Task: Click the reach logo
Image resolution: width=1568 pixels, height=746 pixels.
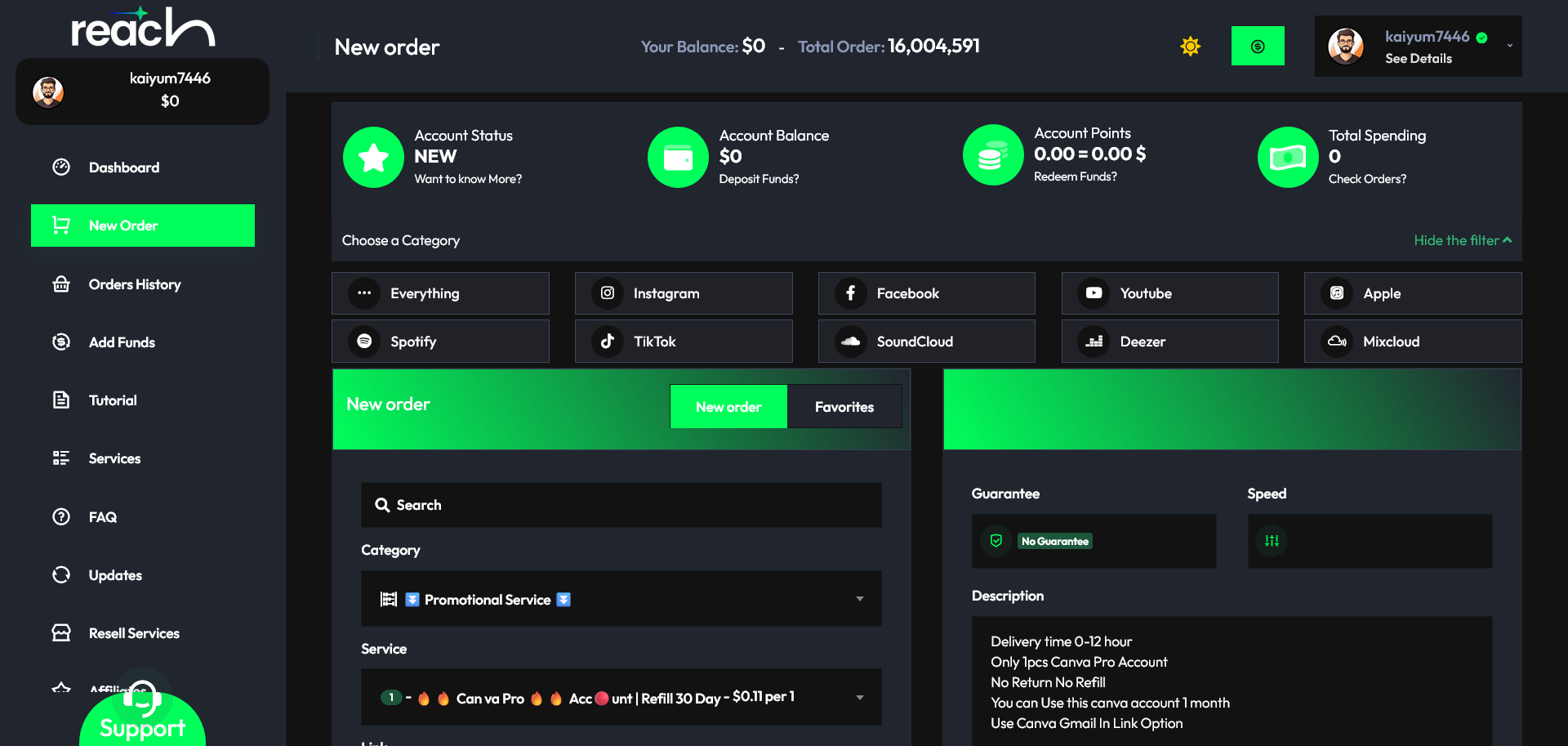Action: point(143,28)
